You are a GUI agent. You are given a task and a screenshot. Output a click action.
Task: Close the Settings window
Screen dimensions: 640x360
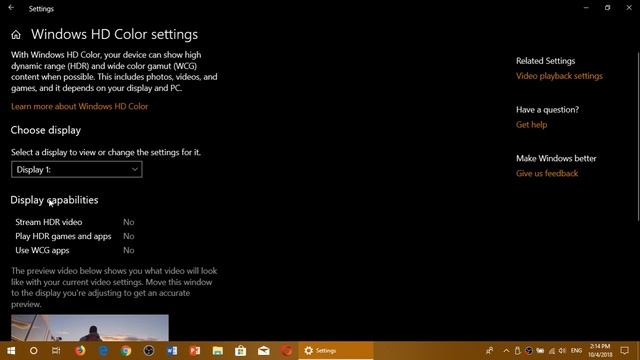click(629, 8)
